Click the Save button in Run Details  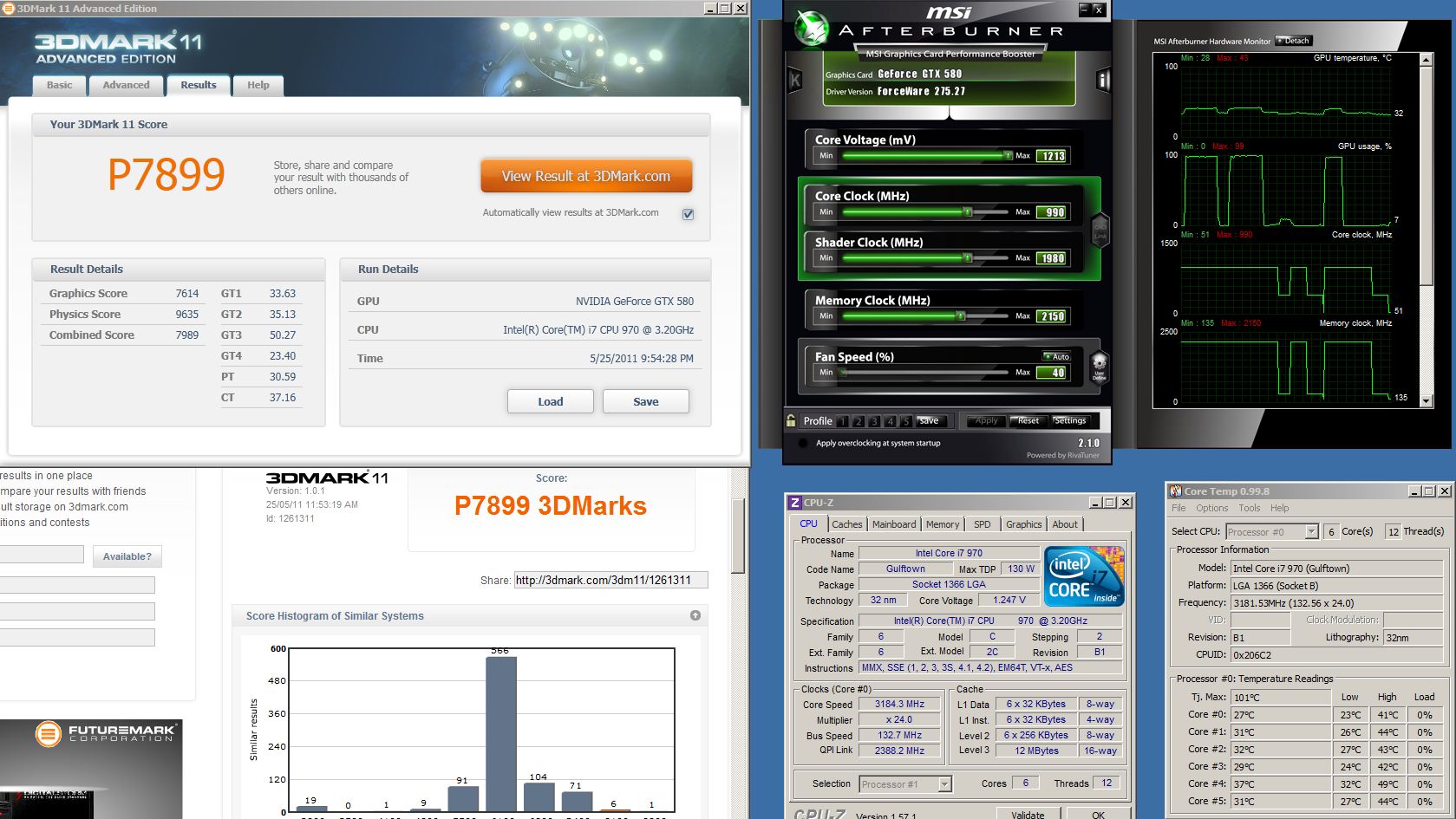click(x=646, y=401)
